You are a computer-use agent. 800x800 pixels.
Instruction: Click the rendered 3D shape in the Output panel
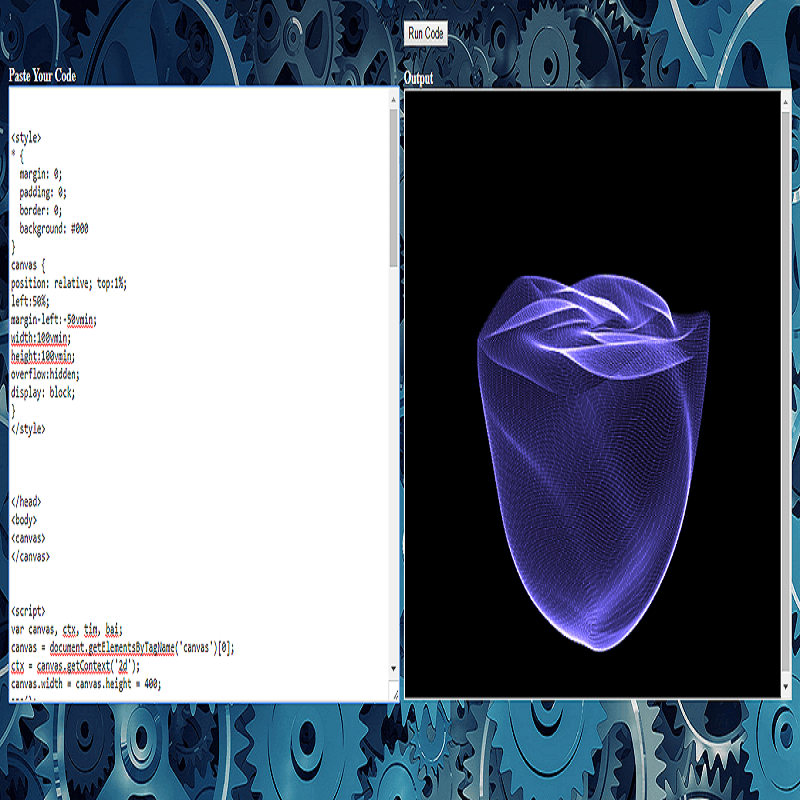590,460
